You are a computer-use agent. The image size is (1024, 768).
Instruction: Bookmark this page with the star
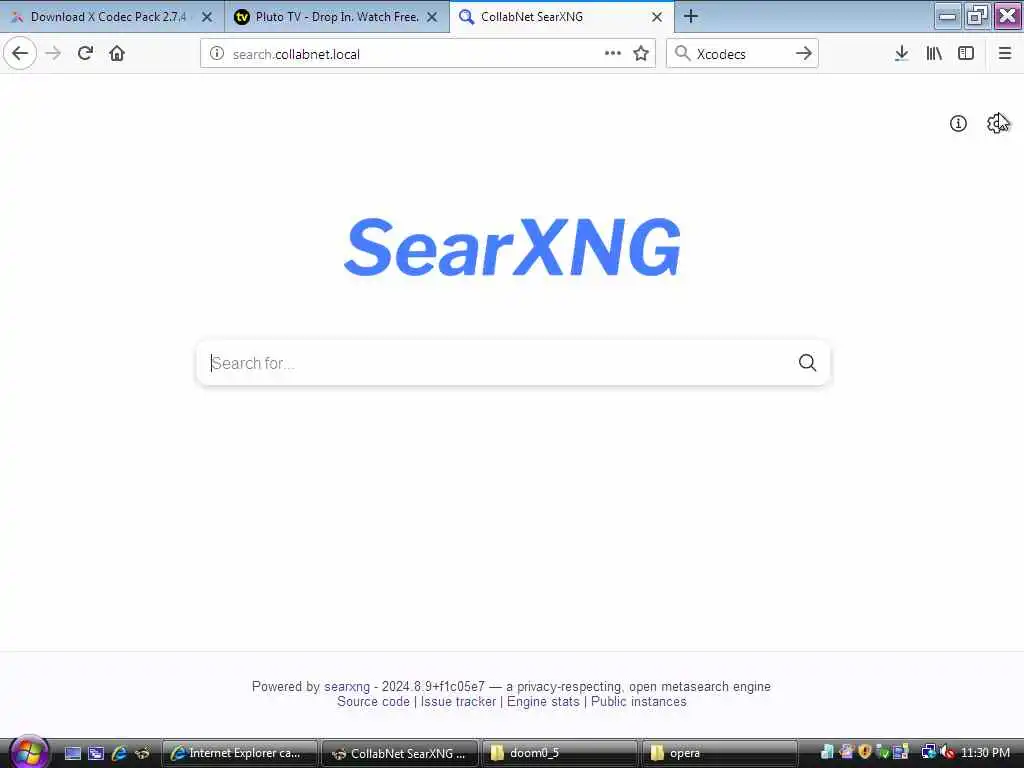coord(641,54)
